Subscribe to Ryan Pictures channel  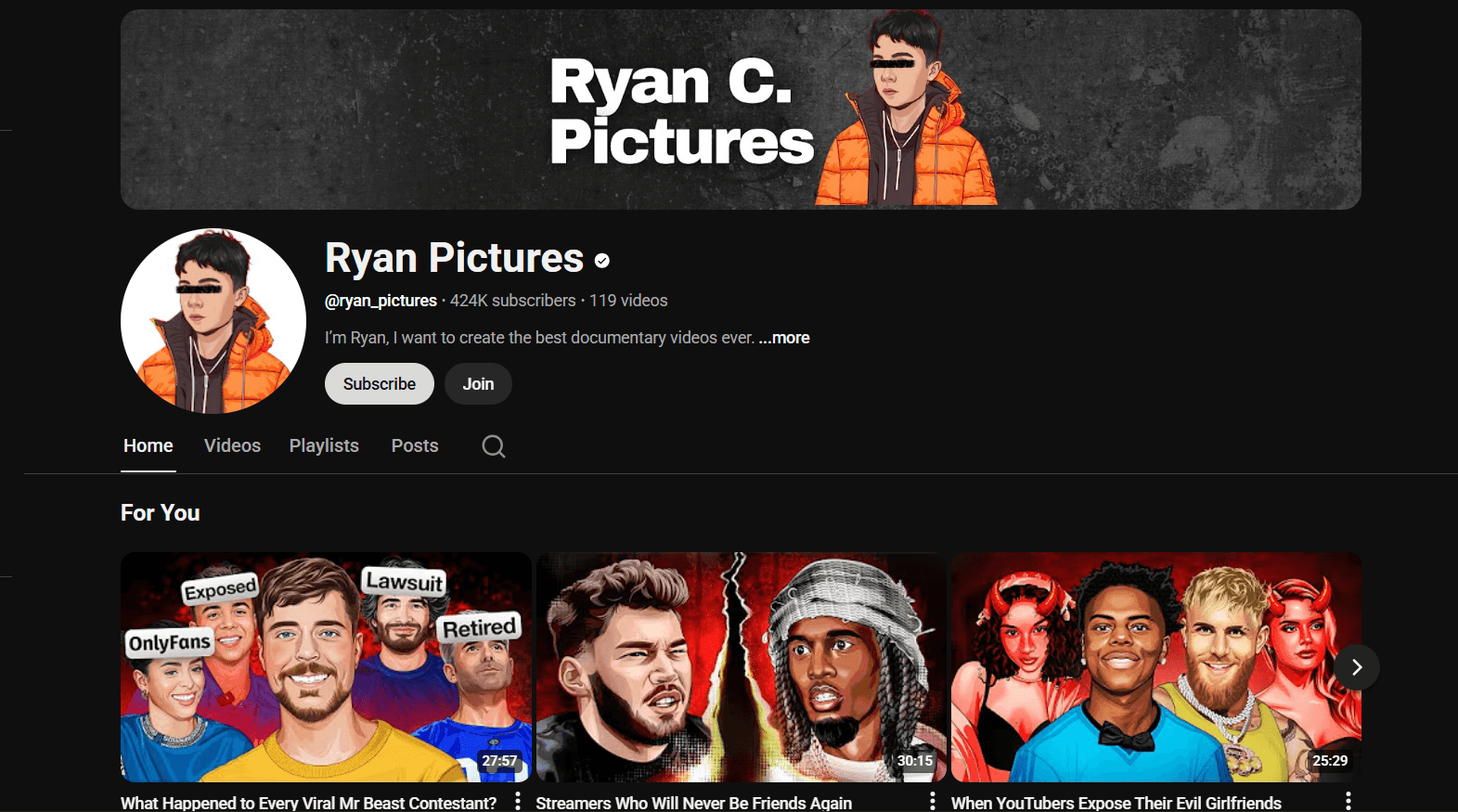[x=380, y=383]
